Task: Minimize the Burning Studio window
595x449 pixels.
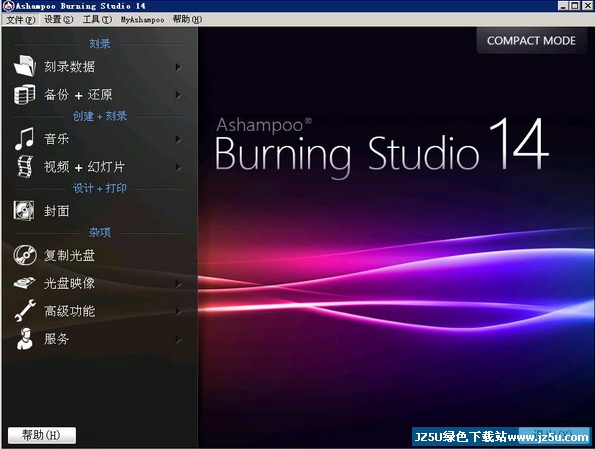Action: pos(563,6)
